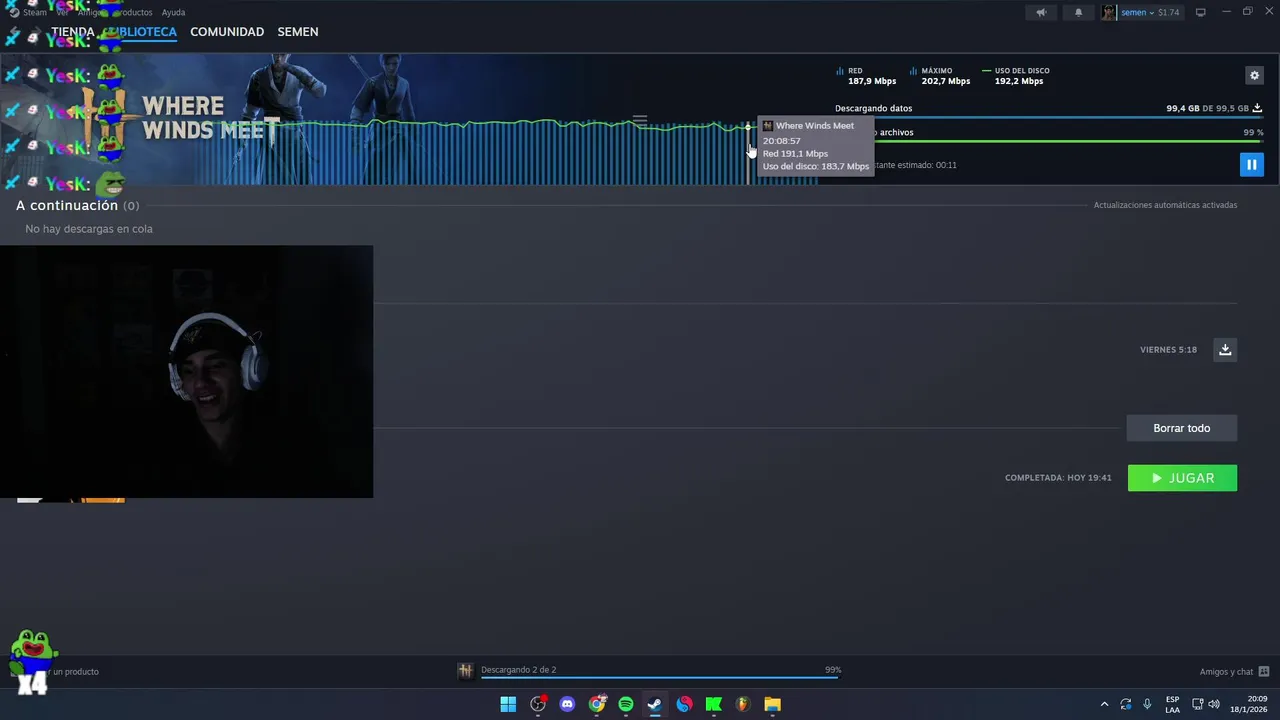Open the green K Kick taskbar app
The height and width of the screenshot is (720, 1280).
(x=714, y=704)
